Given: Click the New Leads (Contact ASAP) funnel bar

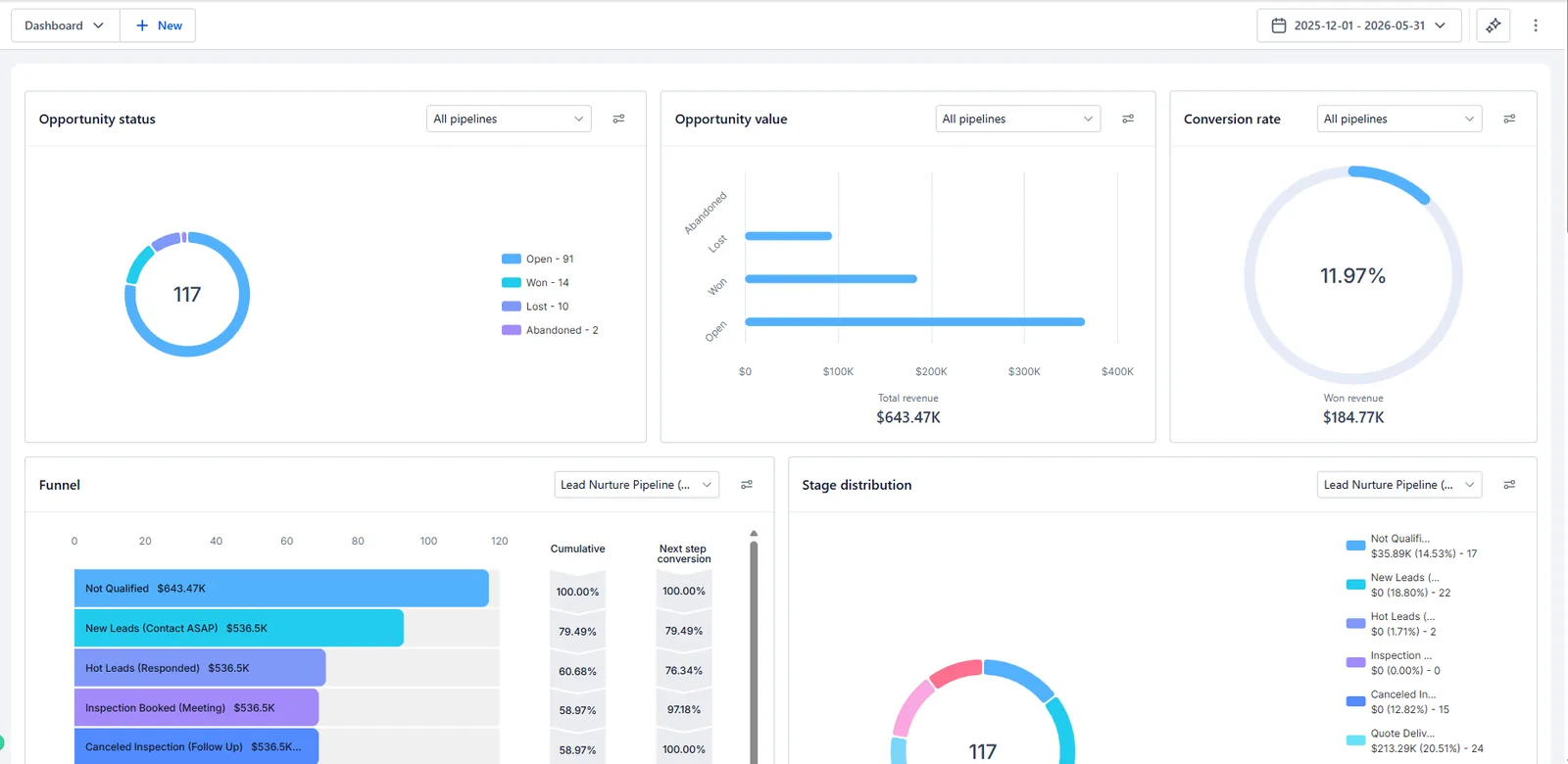Looking at the screenshot, I should point(239,628).
